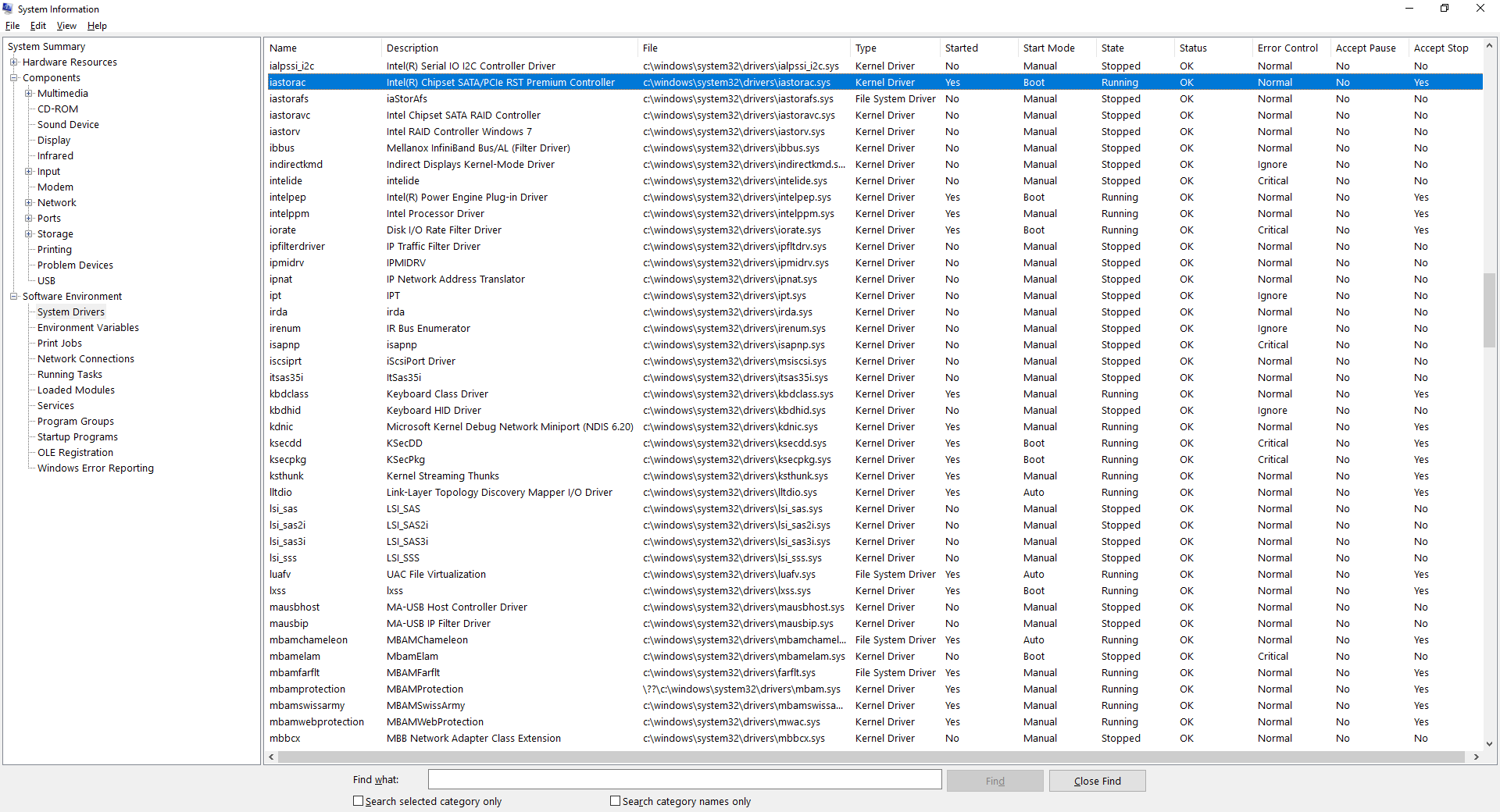The width and height of the screenshot is (1500, 812).
Task: Open the Help menu
Action: (x=97, y=26)
